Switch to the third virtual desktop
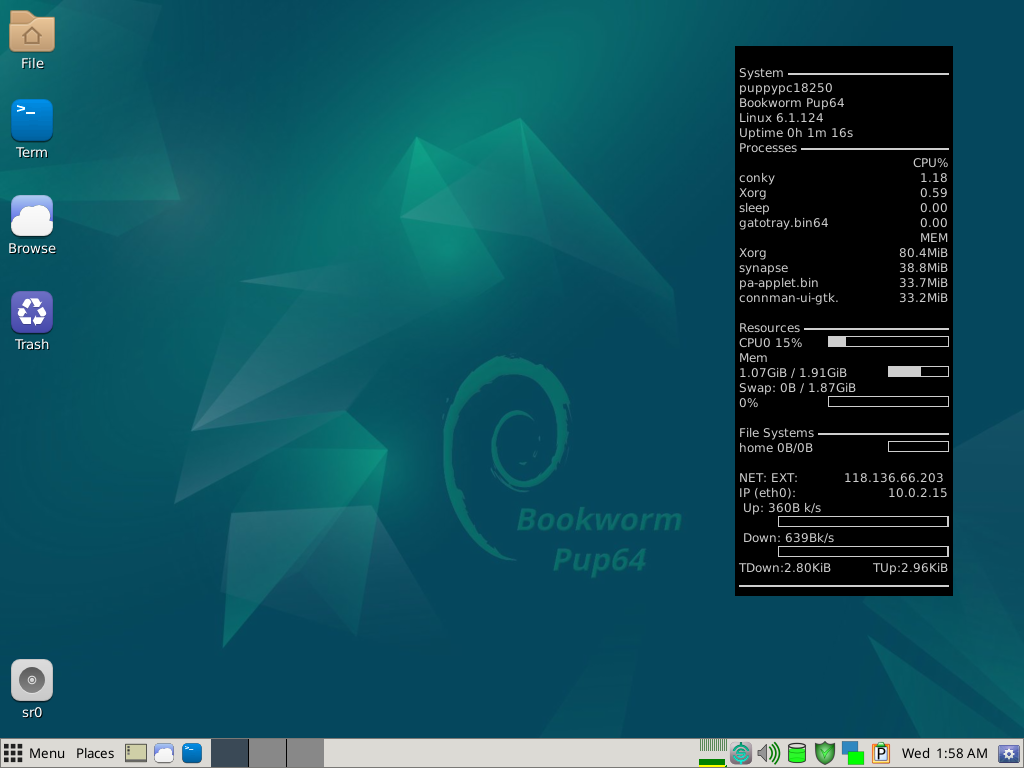The height and width of the screenshot is (768, 1024). tap(306, 753)
